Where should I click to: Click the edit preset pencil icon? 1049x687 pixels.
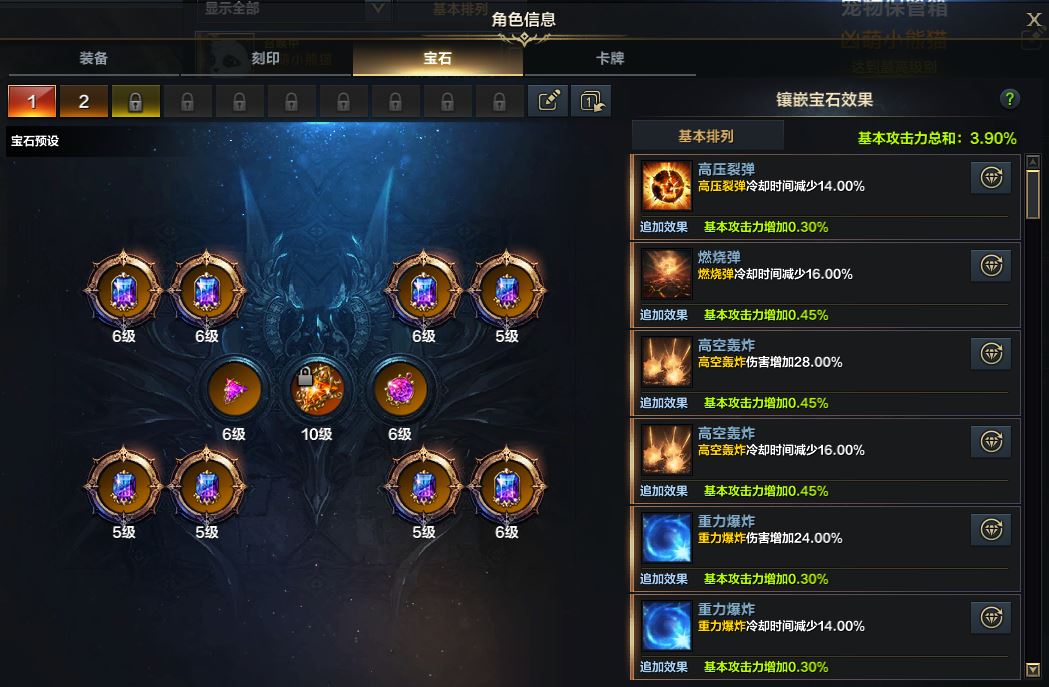[x=548, y=101]
